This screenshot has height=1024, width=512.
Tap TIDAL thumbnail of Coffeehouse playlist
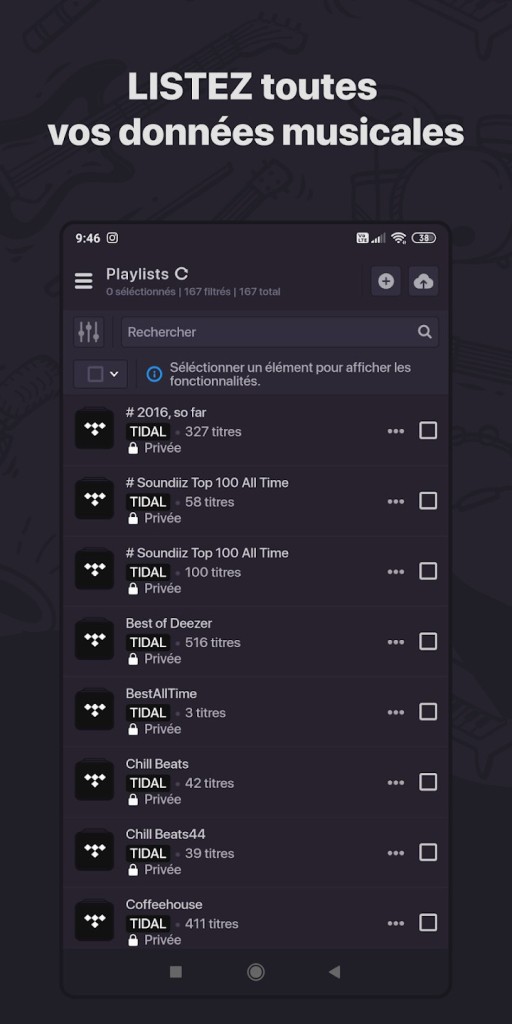[95, 921]
